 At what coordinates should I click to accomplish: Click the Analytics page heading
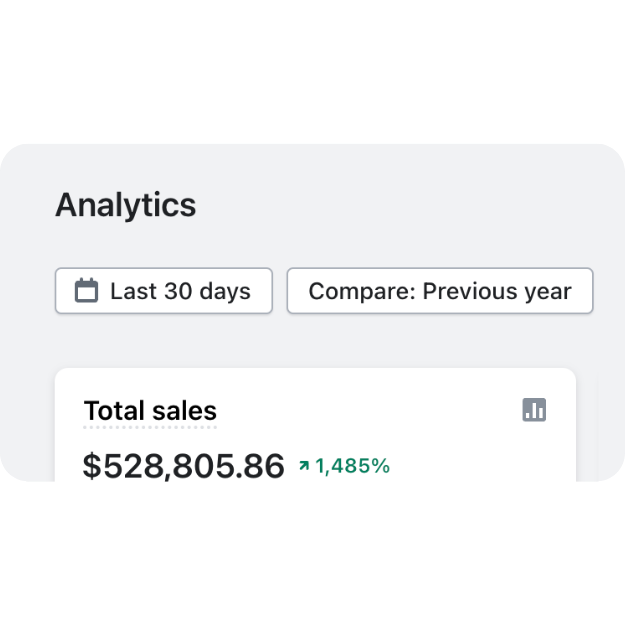[126, 205]
